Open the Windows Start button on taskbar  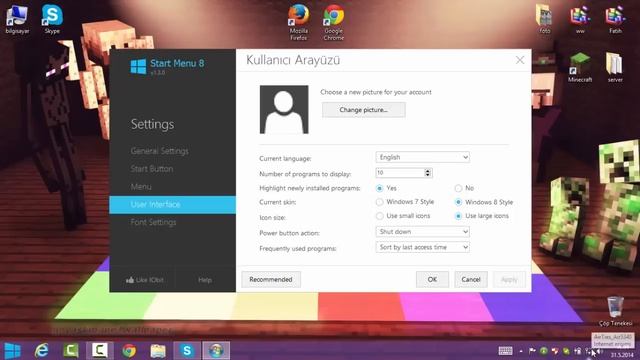[12, 351]
